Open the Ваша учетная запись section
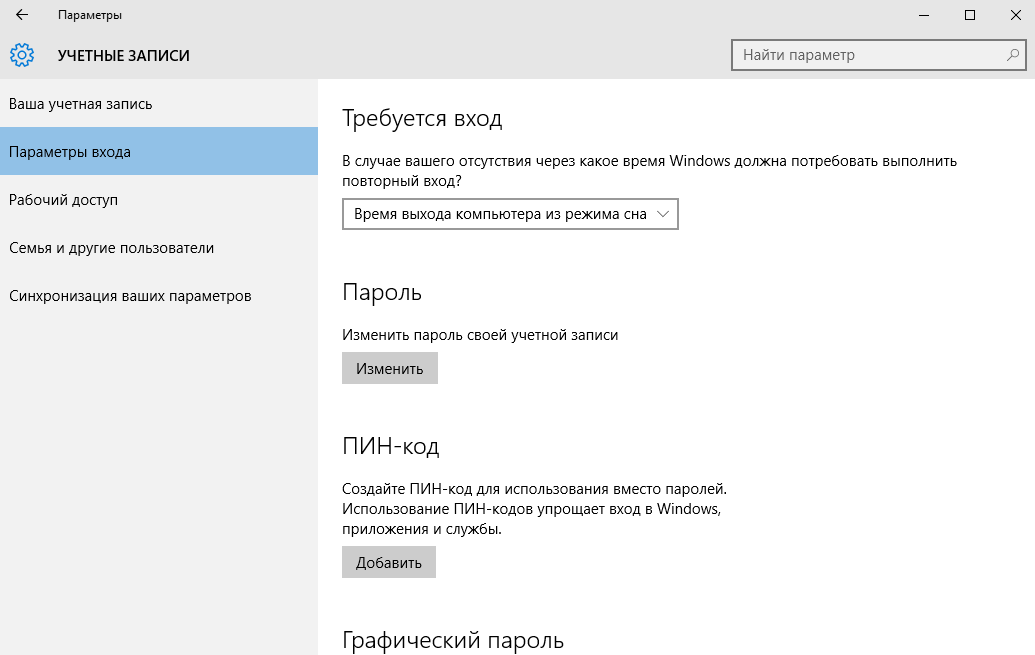The height and width of the screenshot is (655, 1035). click(80, 104)
